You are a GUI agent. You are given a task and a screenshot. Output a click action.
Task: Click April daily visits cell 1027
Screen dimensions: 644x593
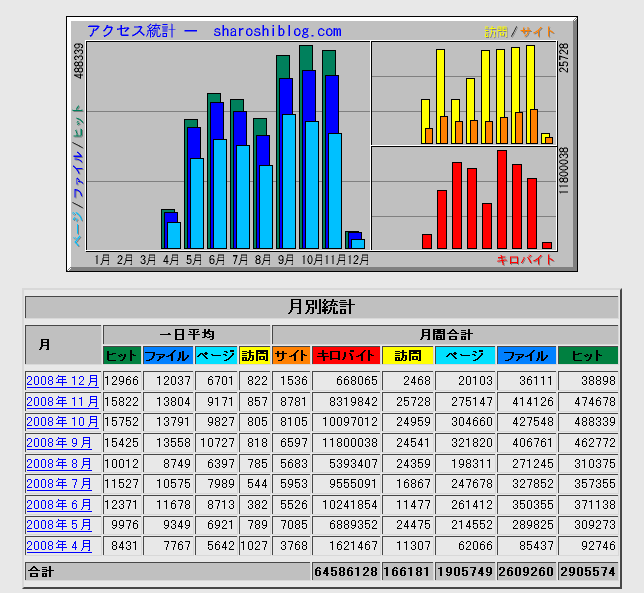click(x=255, y=546)
